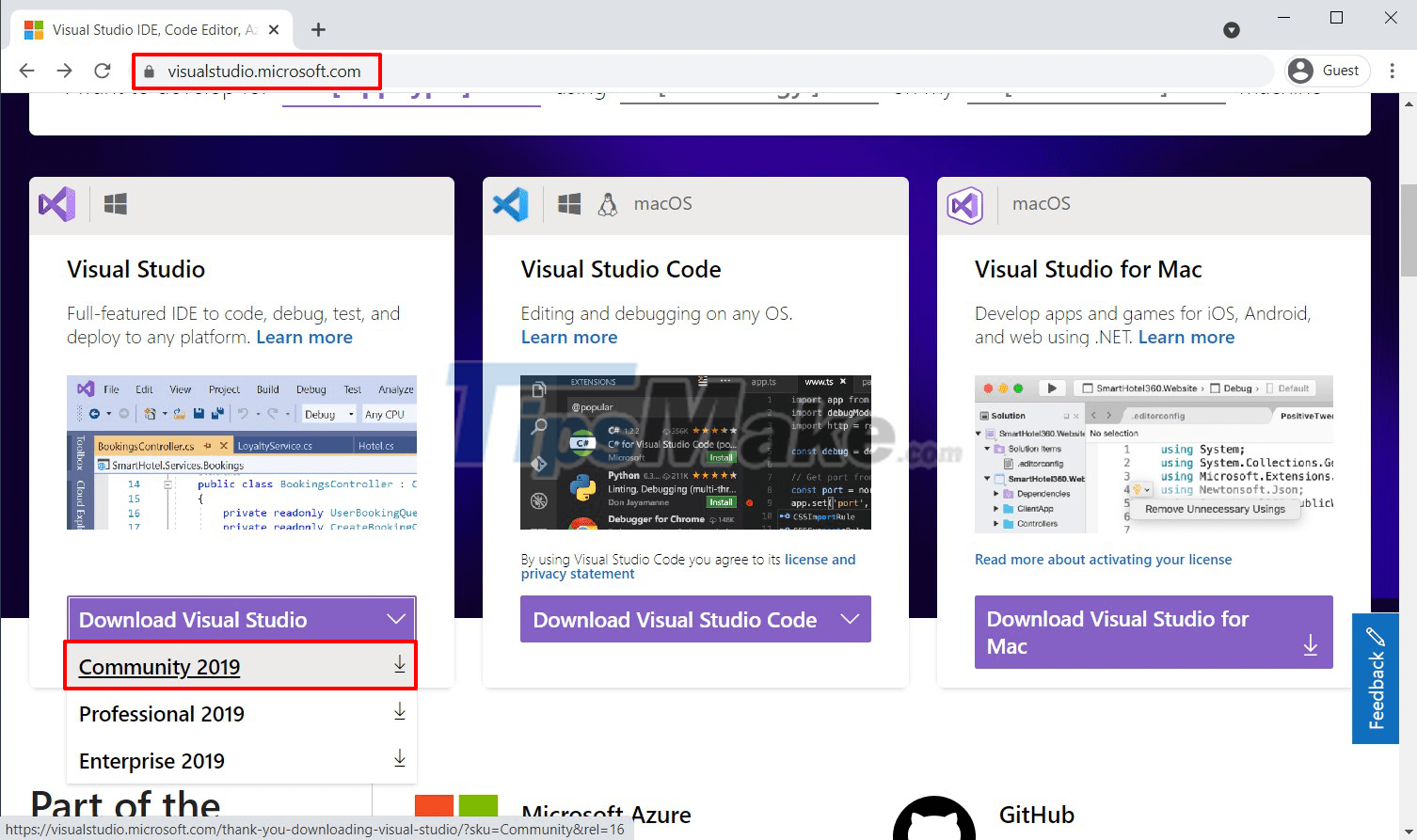Click the Visual Studio for Mac card title
This screenshot has width=1417, height=840.
[x=1089, y=270]
